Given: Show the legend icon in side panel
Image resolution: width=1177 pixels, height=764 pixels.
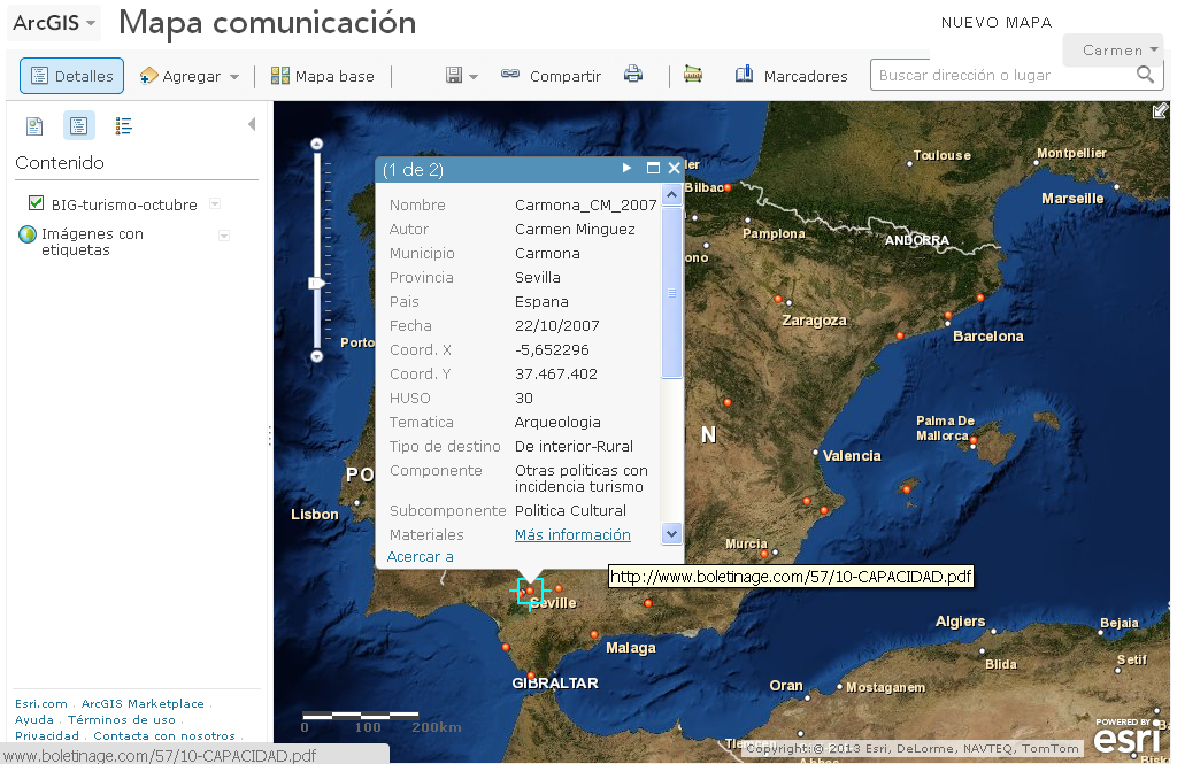Looking at the screenshot, I should 123,126.
